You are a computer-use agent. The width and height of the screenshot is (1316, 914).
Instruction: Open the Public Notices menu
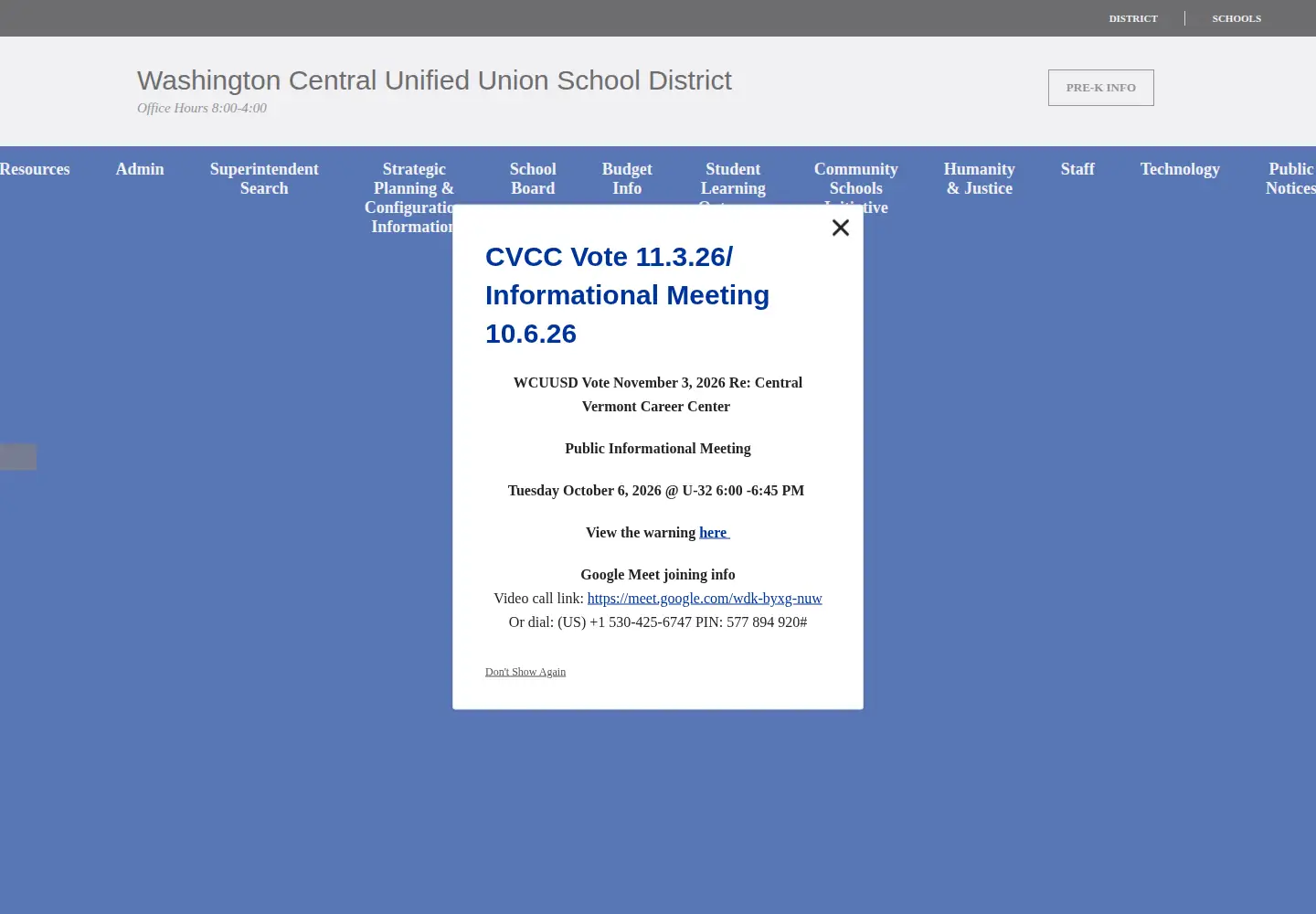(x=1290, y=178)
